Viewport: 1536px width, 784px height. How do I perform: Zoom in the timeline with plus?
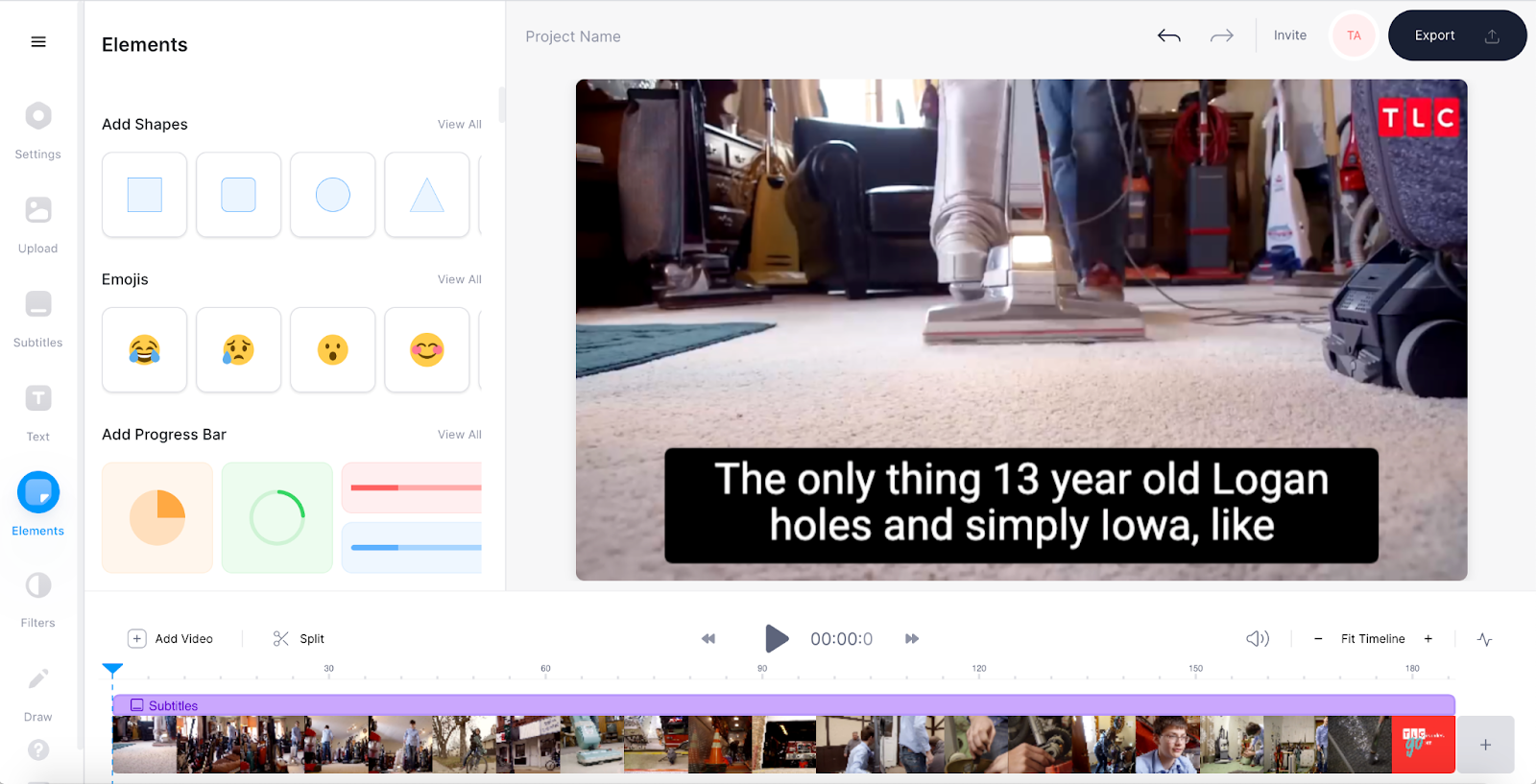(1428, 639)
